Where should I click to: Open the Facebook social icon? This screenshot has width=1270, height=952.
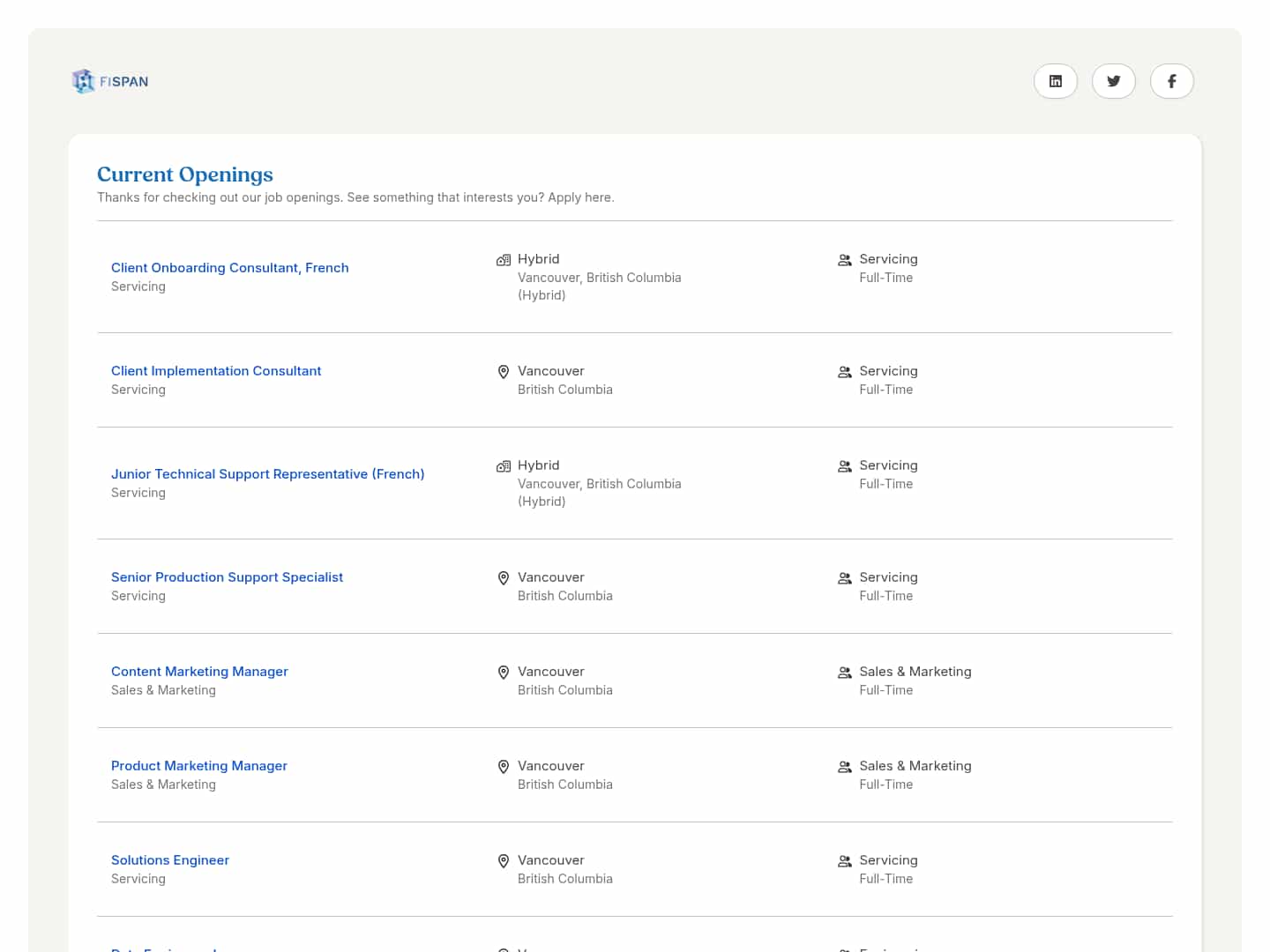click(1171, 81)
